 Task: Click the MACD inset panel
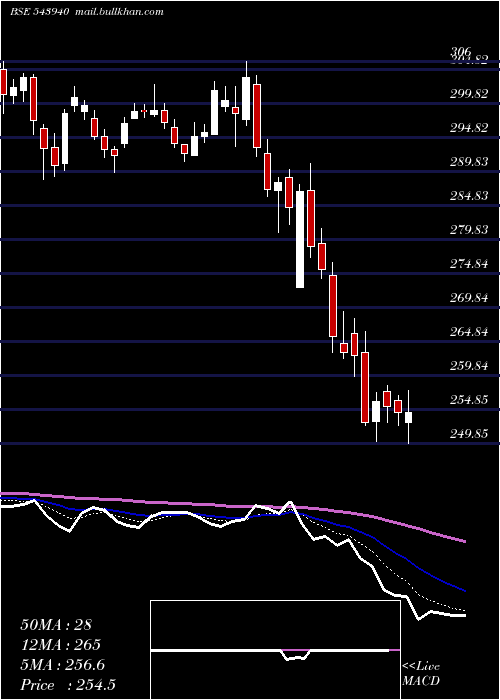(x=275, y=650)
